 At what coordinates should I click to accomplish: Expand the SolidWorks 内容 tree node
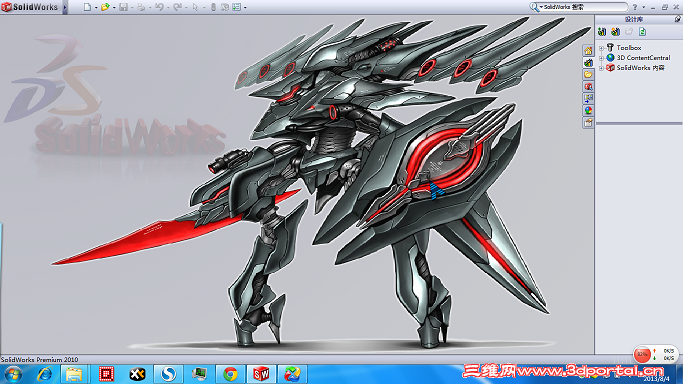pyautogui.click(x=602, y=68)
